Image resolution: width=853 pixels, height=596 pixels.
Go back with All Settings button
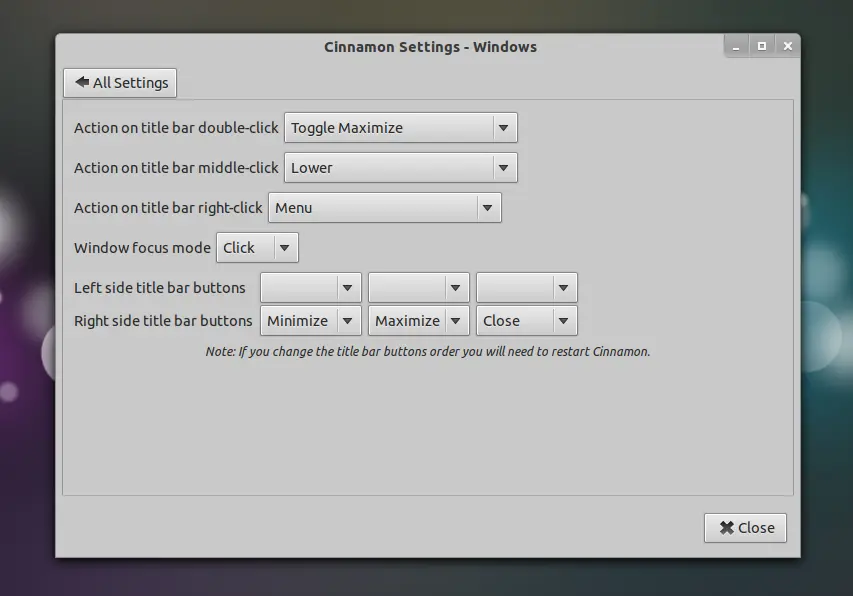(x=120, y=83)
